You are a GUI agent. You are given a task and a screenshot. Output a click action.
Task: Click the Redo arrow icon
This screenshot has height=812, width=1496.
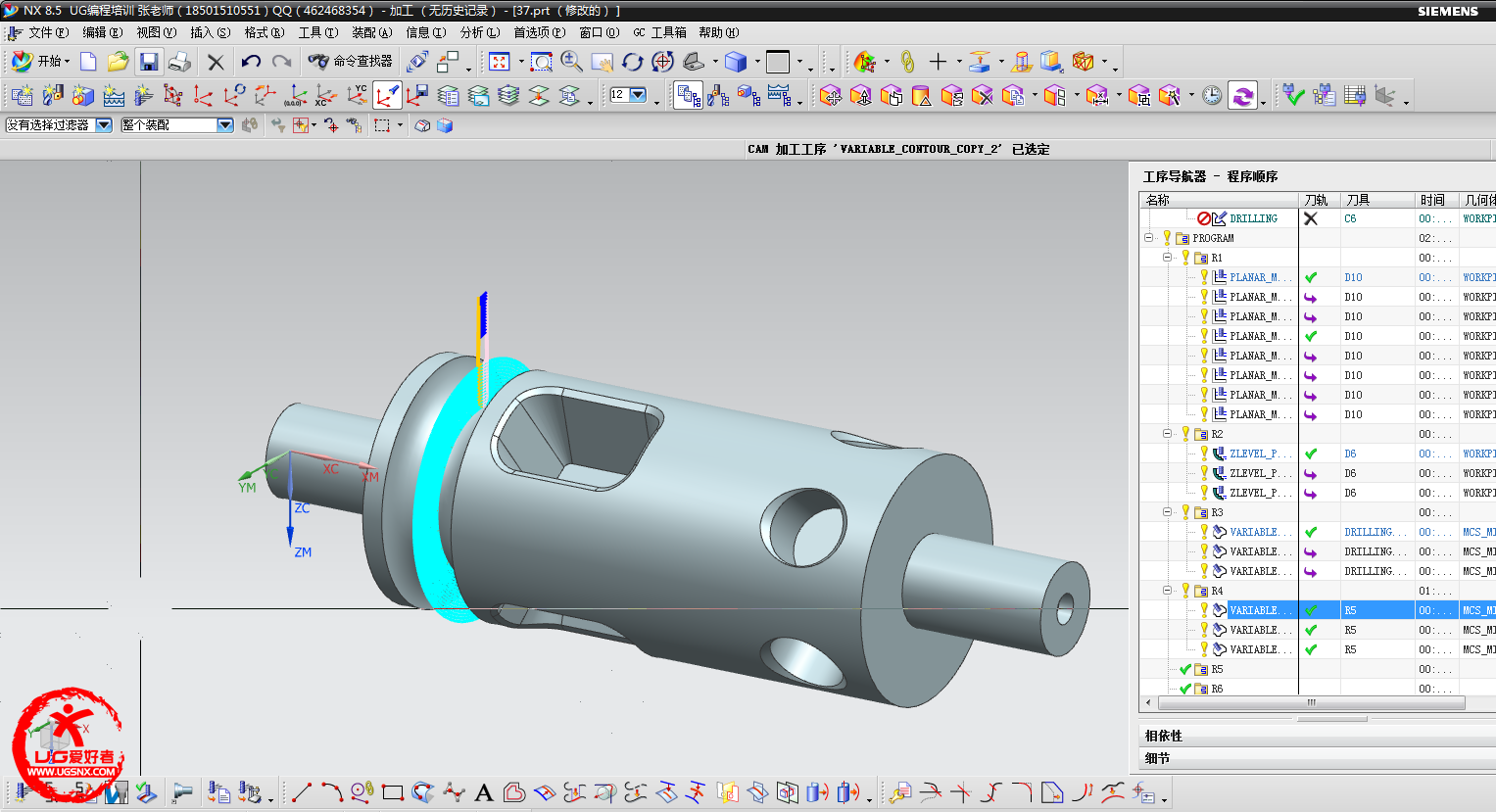tap(282, 62)
